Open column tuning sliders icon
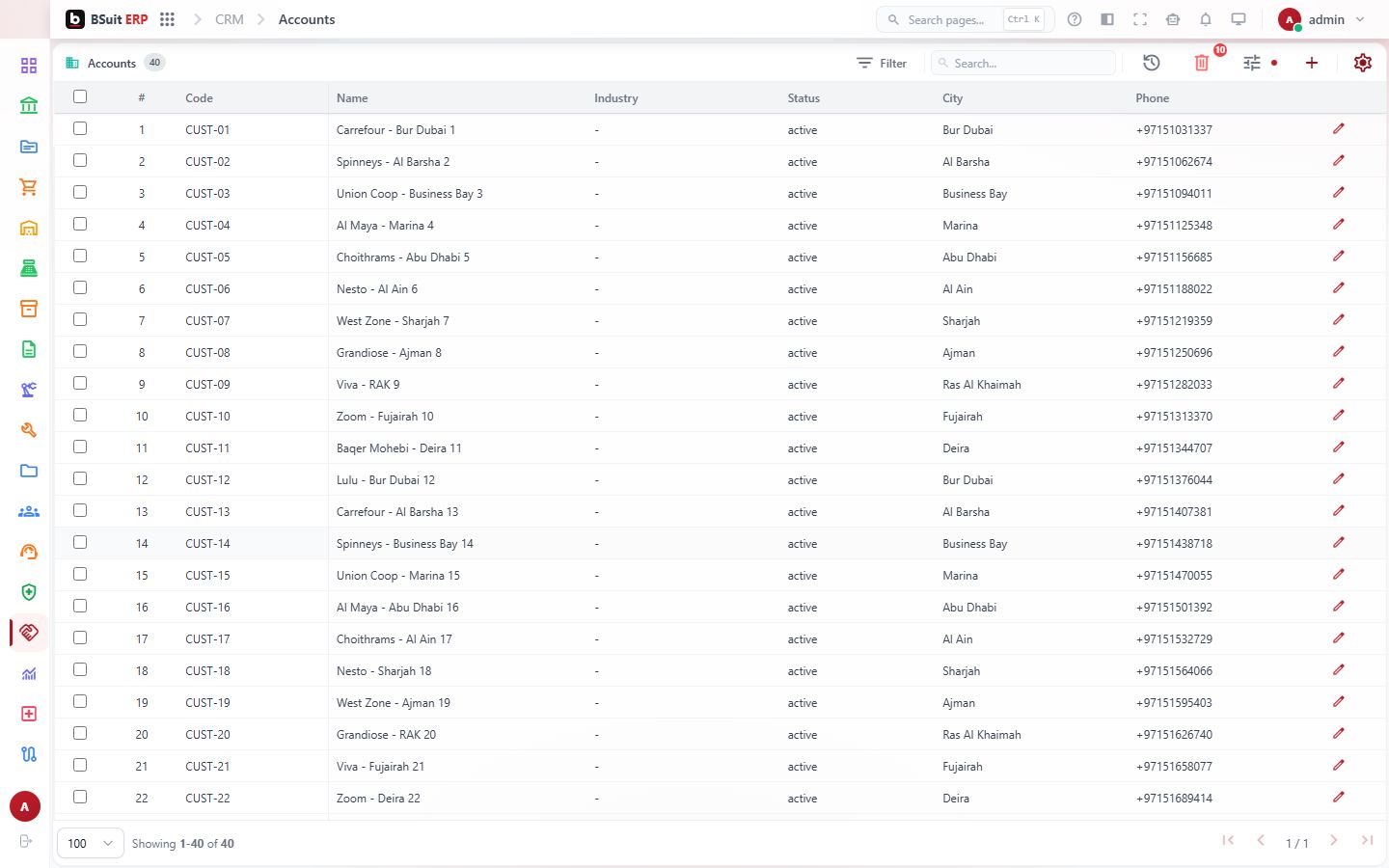The image size is (1389, 868). point(1252,63)
